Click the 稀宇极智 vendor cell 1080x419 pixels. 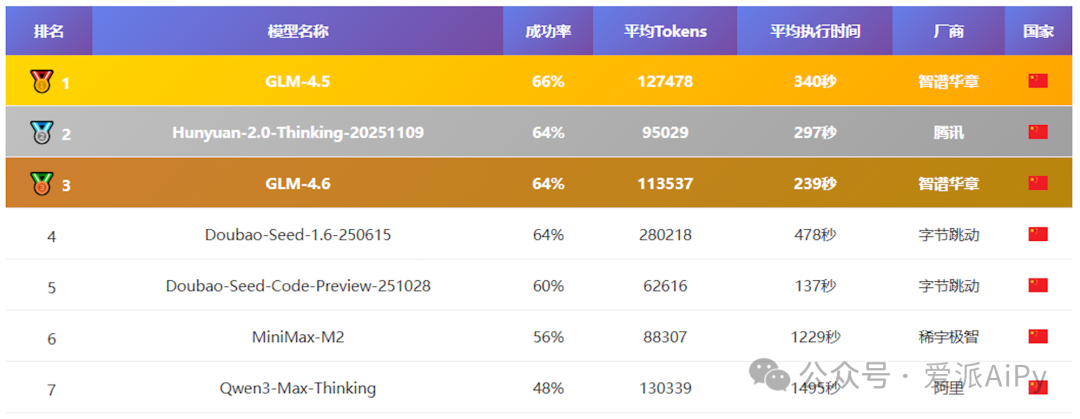tap(948, 337)
